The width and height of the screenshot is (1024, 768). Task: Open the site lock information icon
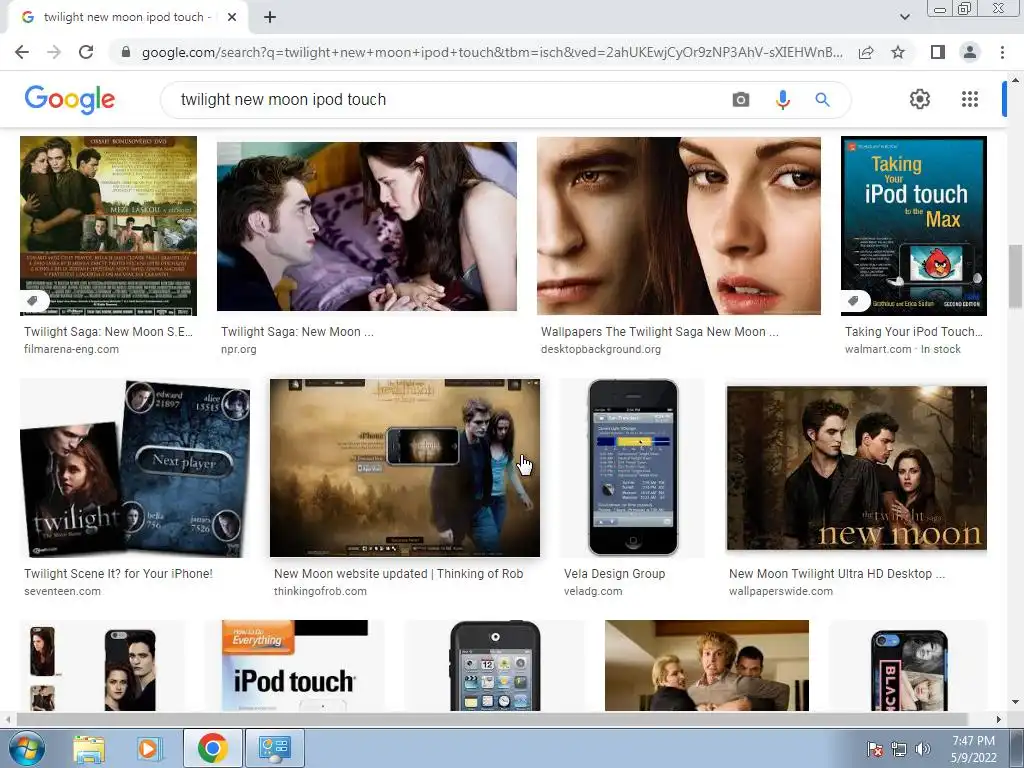click(126, 52)
